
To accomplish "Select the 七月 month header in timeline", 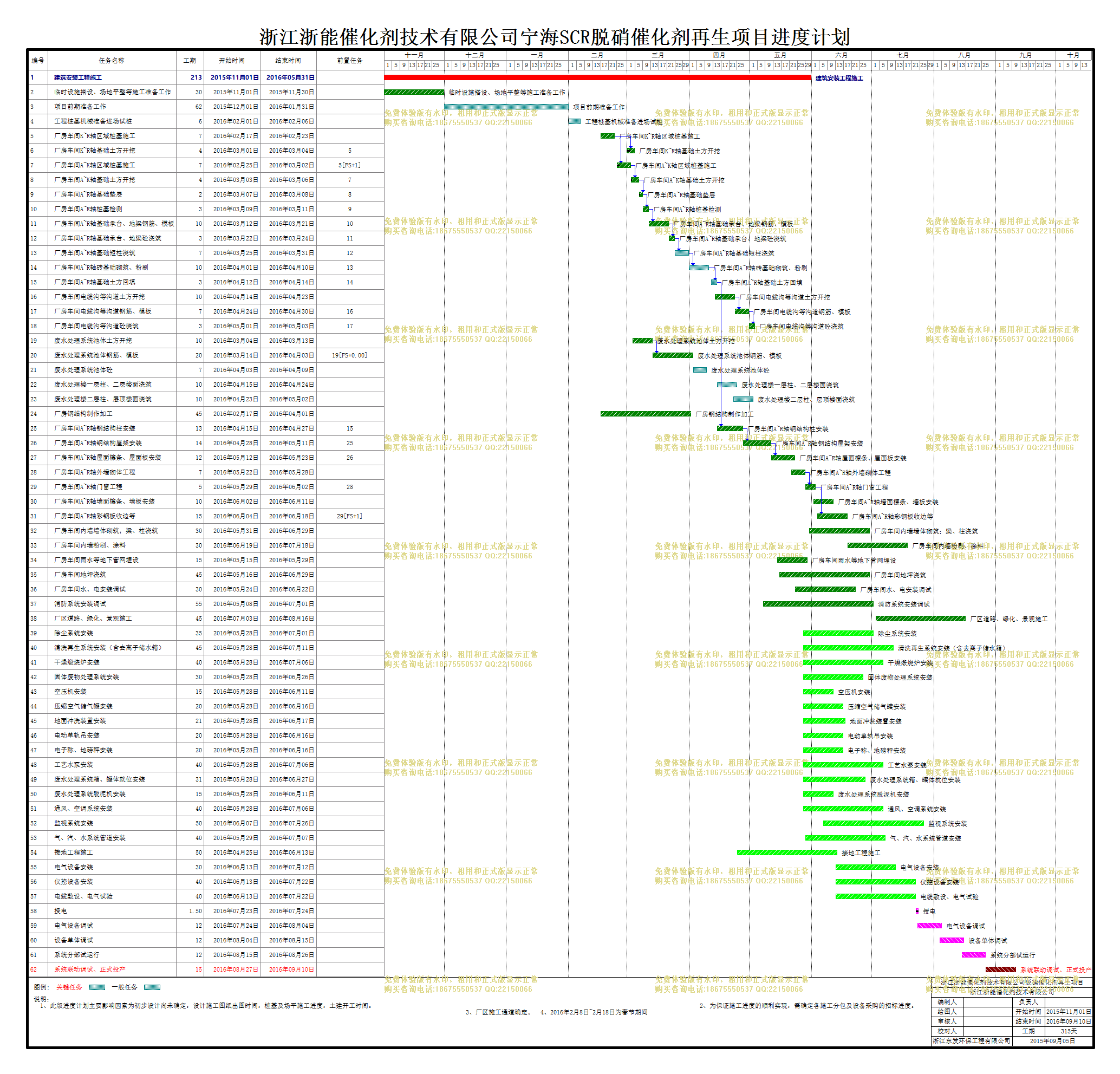I will coord(902,55).
